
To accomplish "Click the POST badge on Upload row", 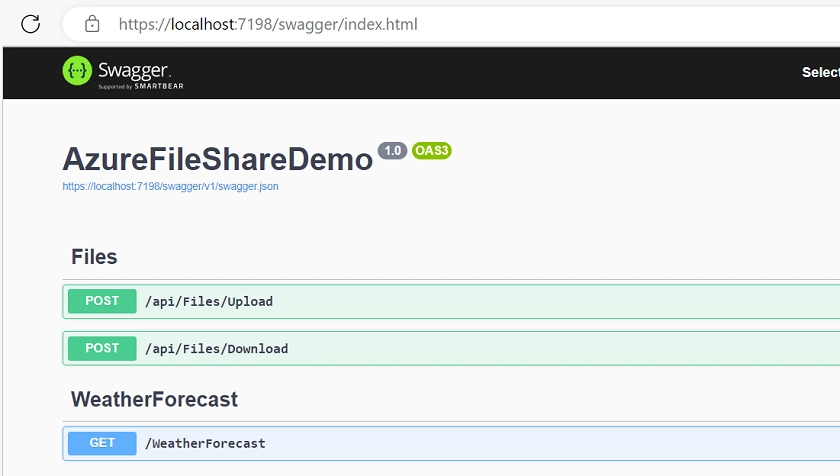I will 102,301.
